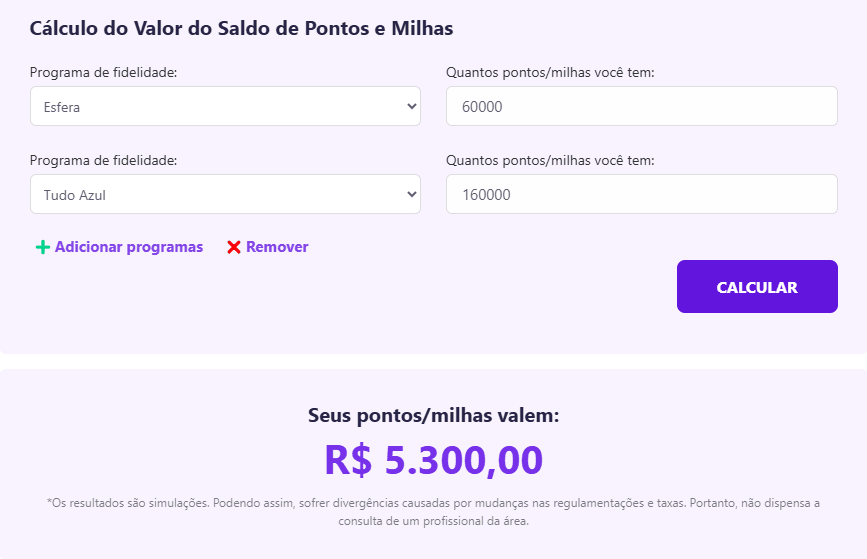The width and height of the screenshot is (867, 559).
Task: Click the word Esfera in the first selector
Action: 61,107
